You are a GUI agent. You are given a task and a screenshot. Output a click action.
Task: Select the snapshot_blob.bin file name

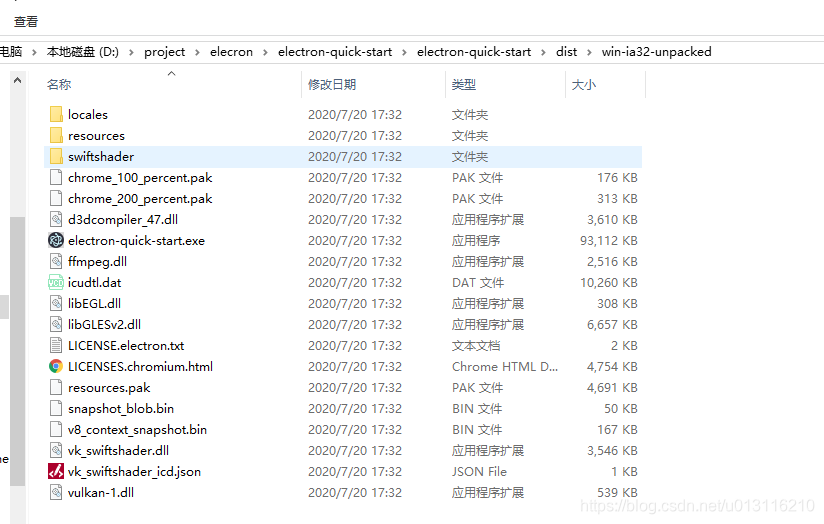pos(121,409)
